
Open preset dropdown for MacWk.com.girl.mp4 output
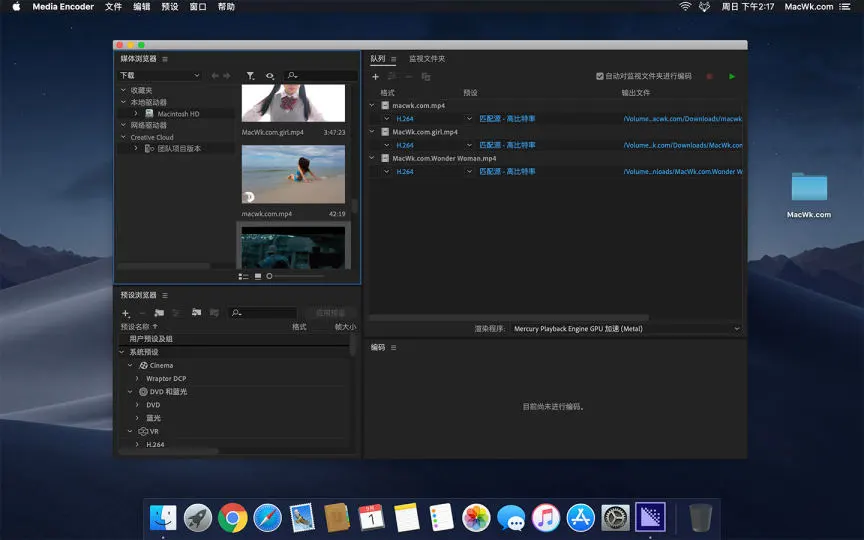pos(469,145)
